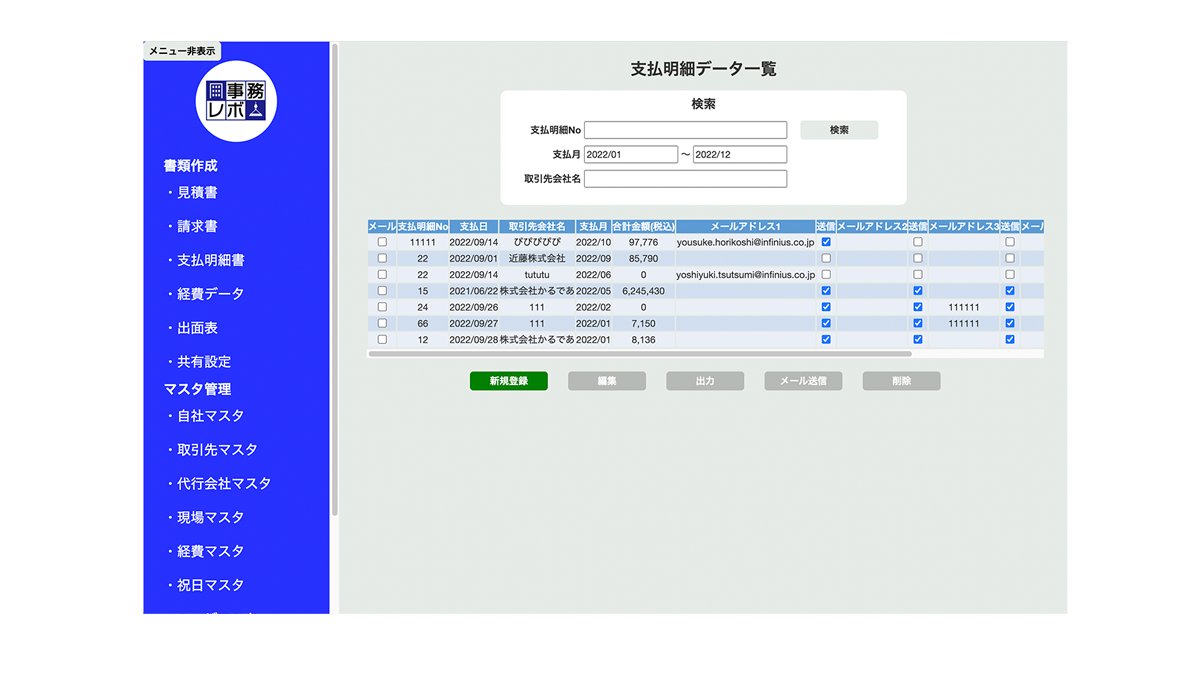The image size is (1200, 680).
Task: Click the 取引先会社名 column header
Action: point(537,227)
